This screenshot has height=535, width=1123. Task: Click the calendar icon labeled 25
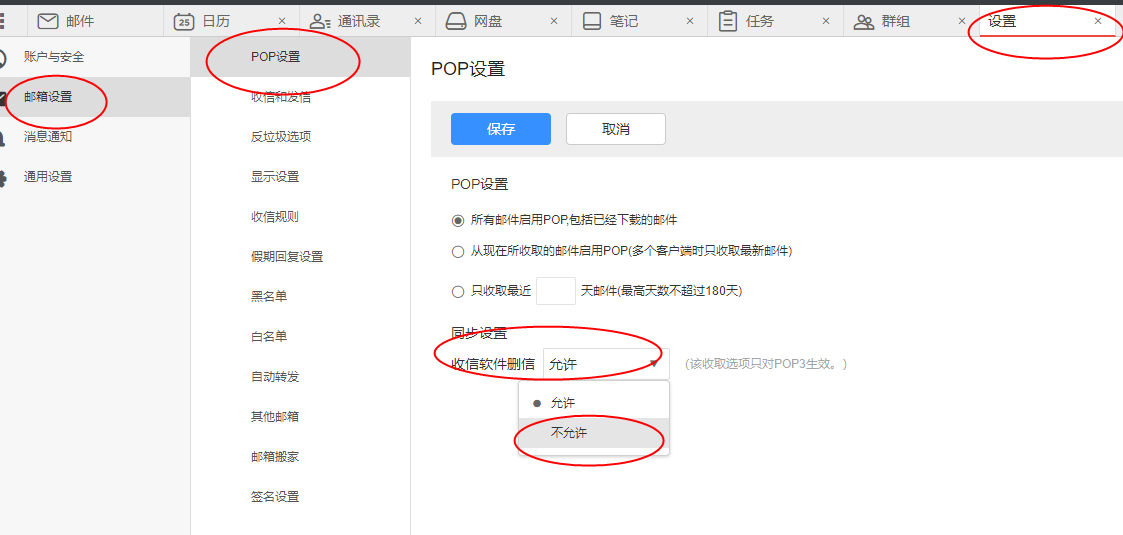pyautogui.click(x=184, y=21)
